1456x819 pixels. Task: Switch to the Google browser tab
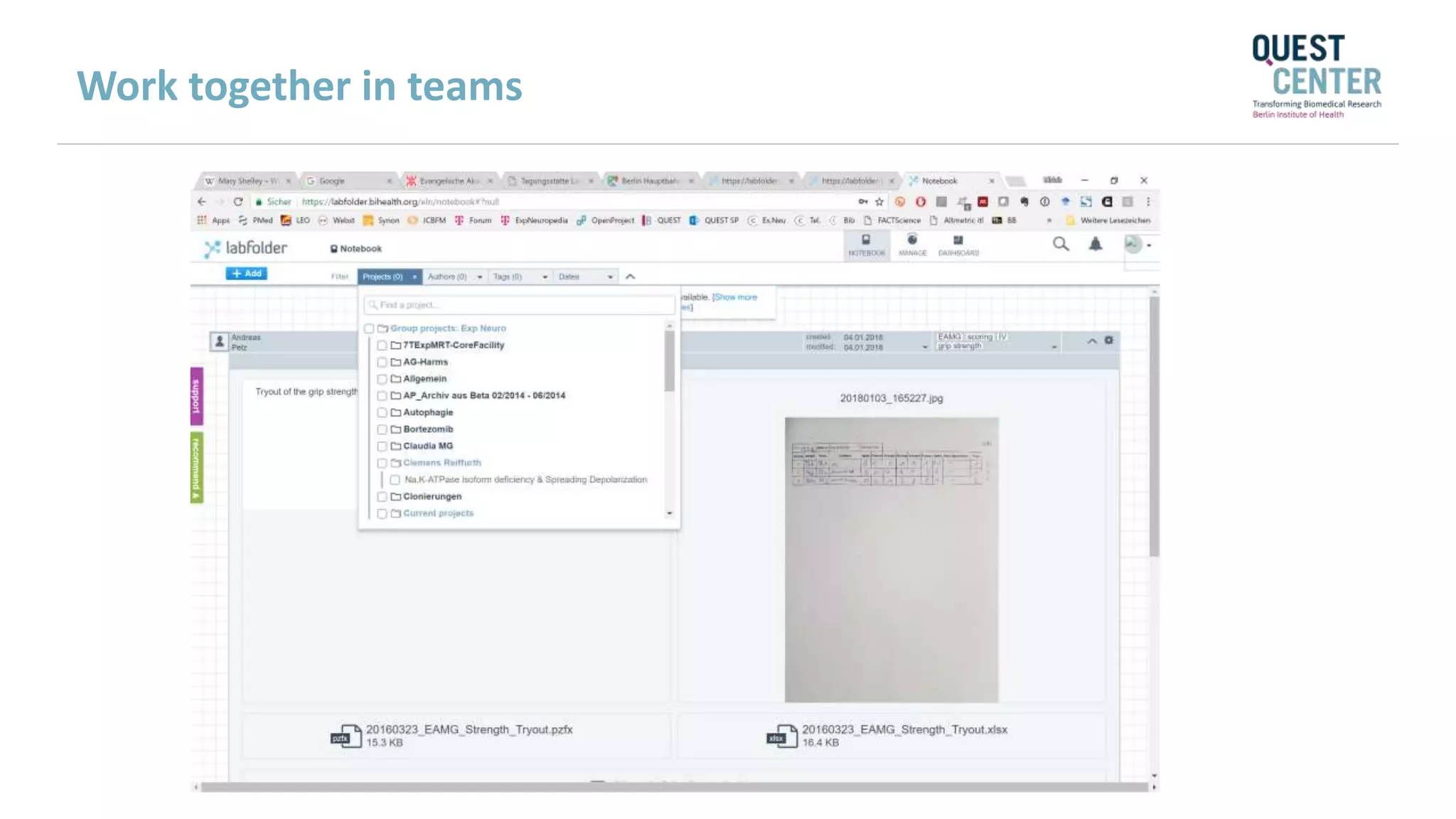pyautogui.click(x=349, y=181)
